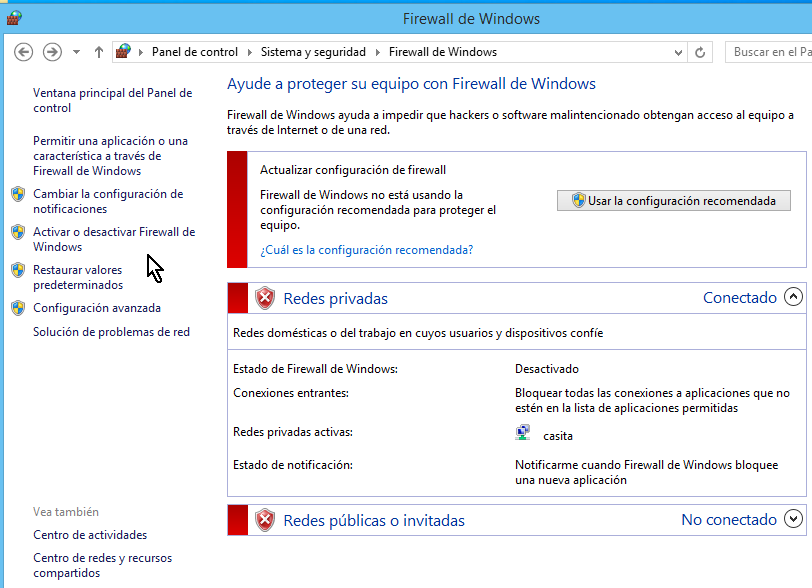Click the Redes privadas heading
The width and height of the screenshot is (812, 588).
[x=336, y=298]
